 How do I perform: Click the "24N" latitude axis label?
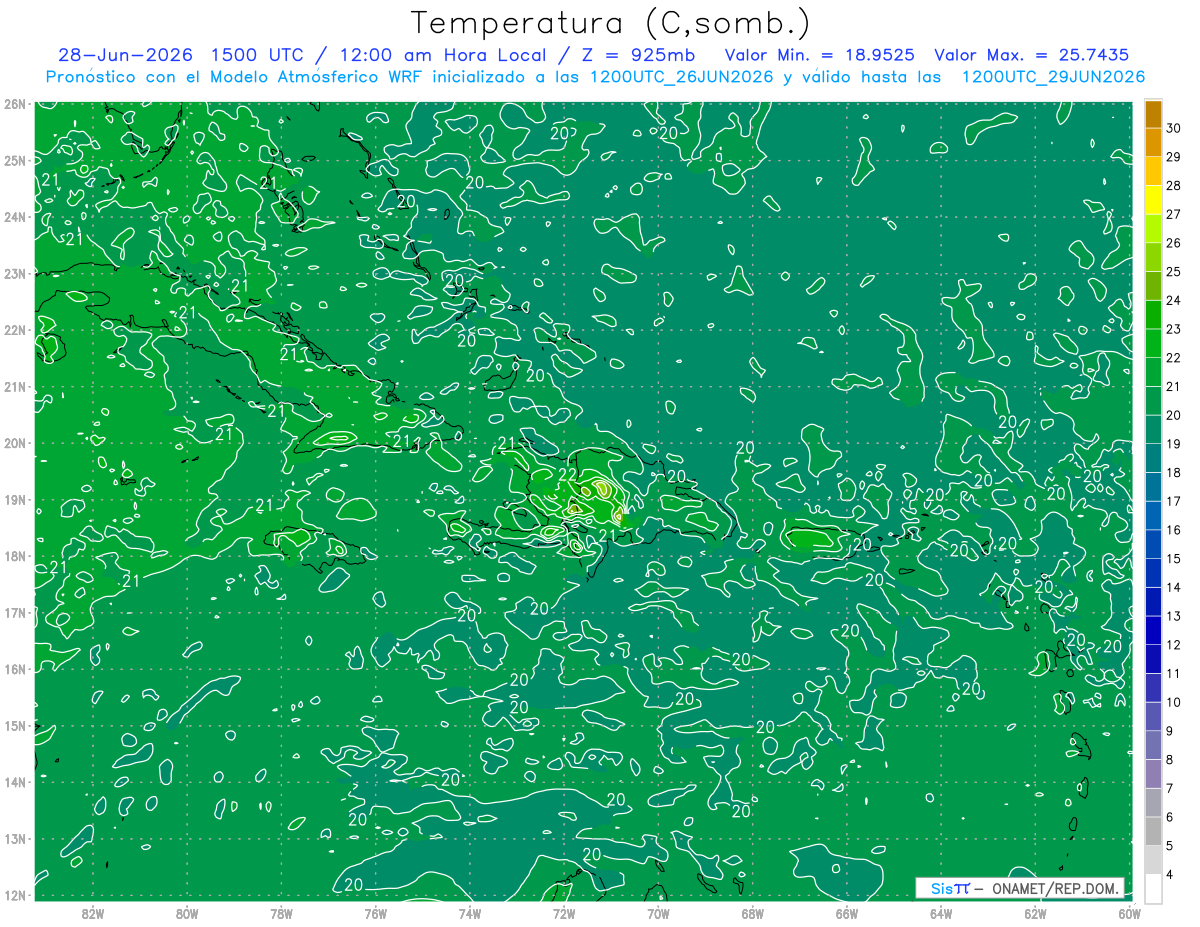(x=15, y=217)
